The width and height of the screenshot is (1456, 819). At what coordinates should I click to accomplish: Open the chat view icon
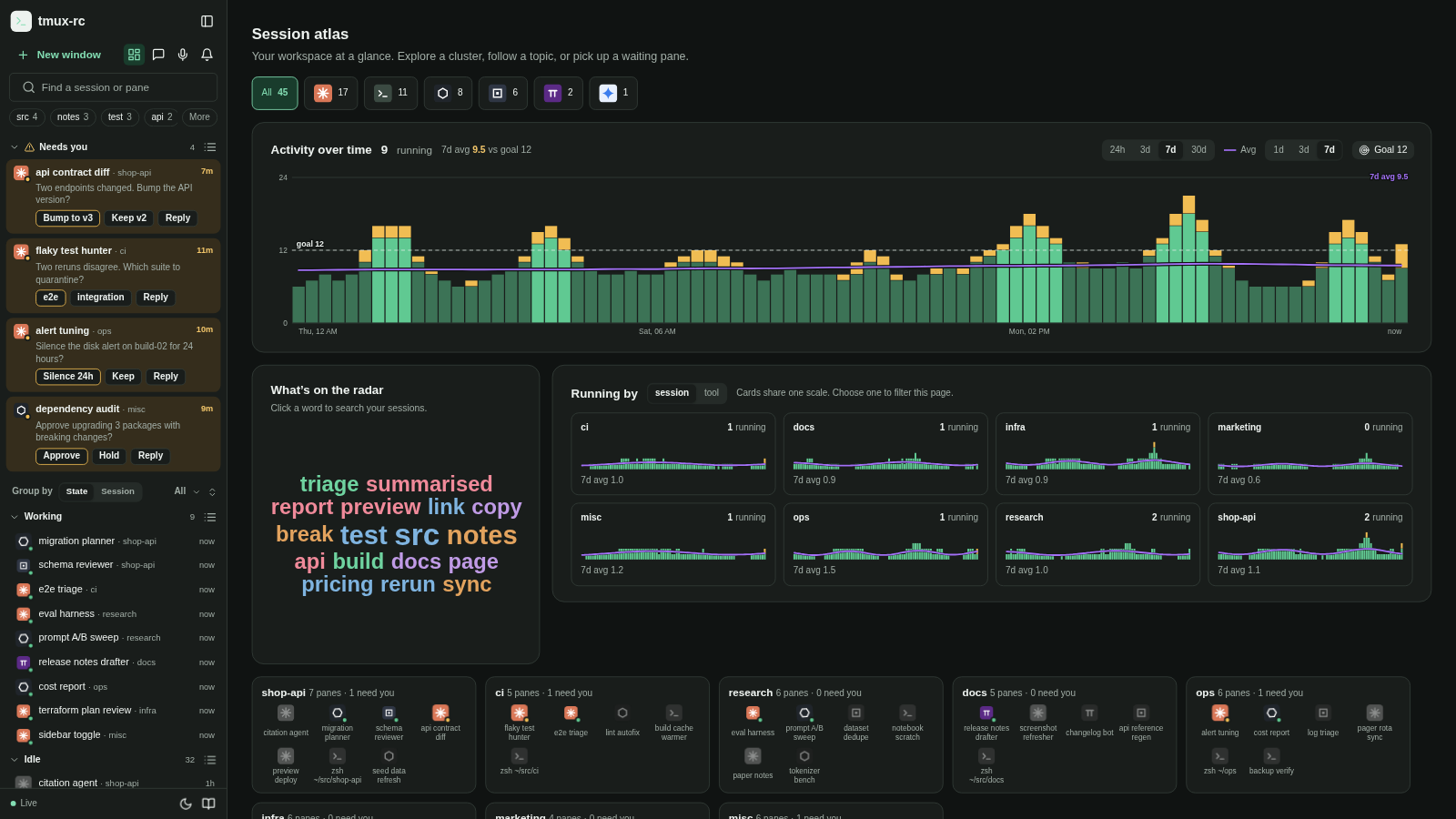(158, 55)
